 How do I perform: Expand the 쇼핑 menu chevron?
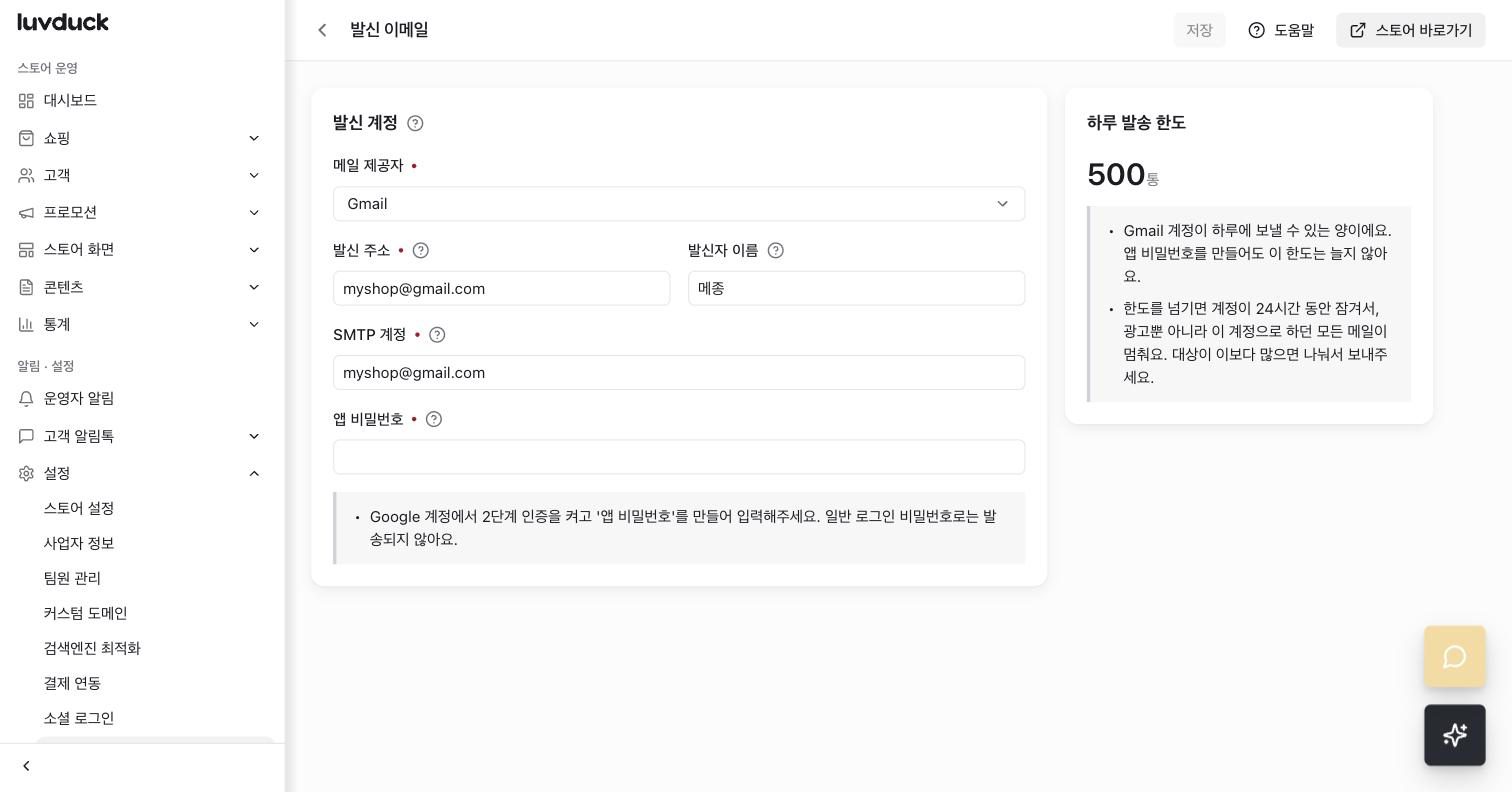point(254,138)
